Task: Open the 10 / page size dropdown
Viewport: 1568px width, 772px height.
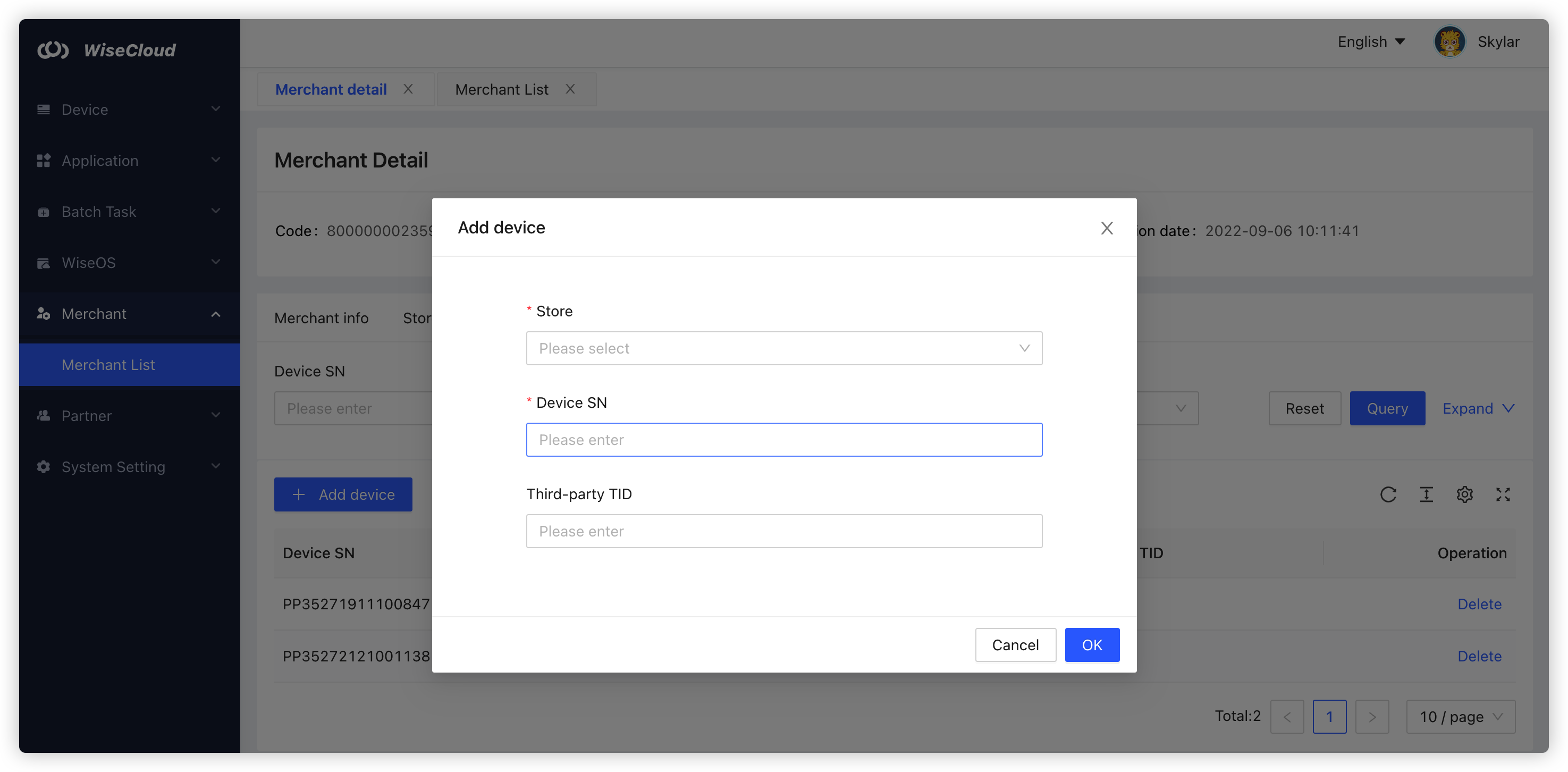Action: coord(1460,717)
